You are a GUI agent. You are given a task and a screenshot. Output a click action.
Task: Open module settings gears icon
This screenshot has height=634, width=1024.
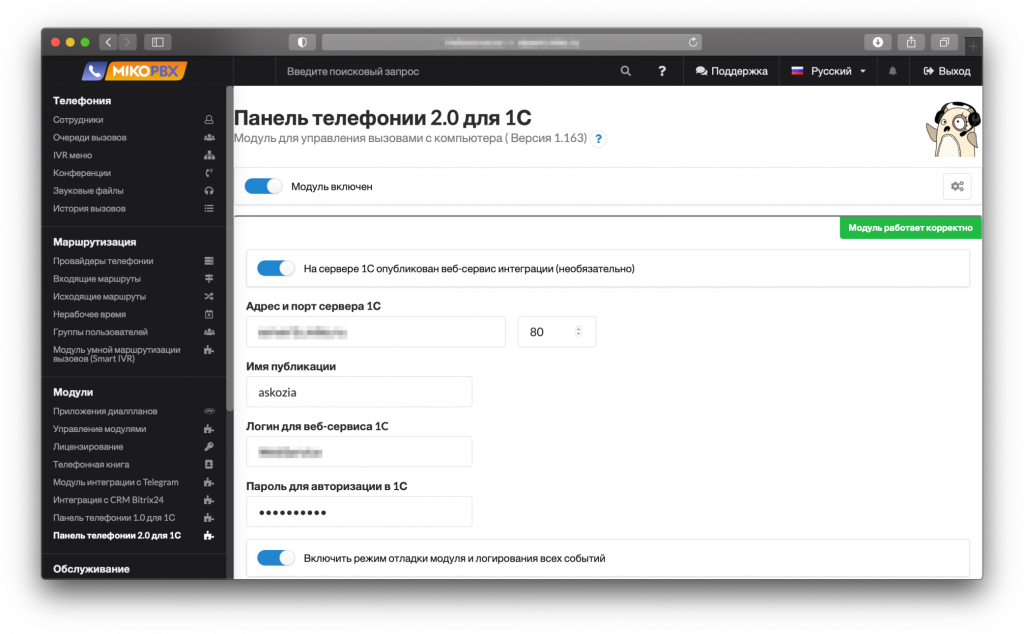(957, 186)
